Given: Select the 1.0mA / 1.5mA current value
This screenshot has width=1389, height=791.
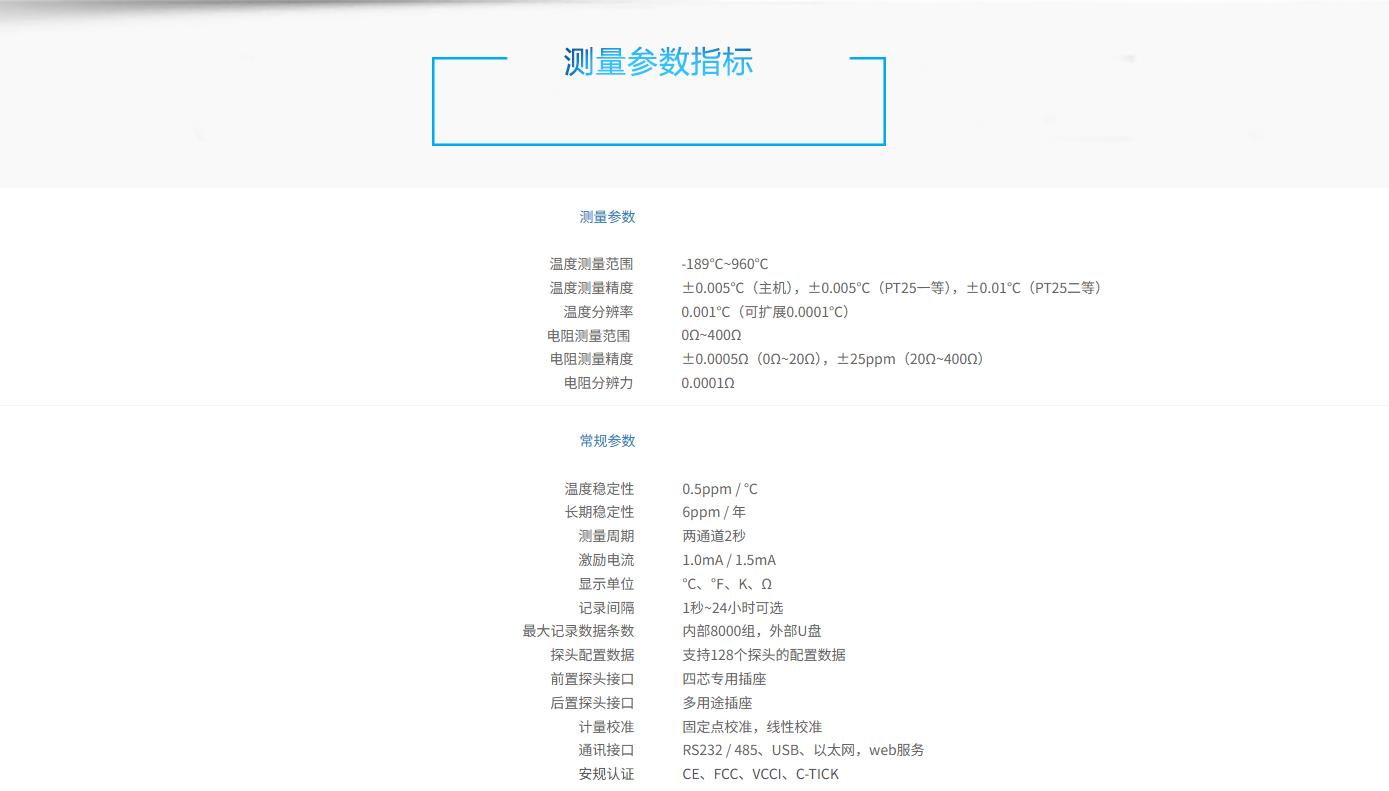Looking at the screenshot, I should pyautogui.click(x=728, y=560).
